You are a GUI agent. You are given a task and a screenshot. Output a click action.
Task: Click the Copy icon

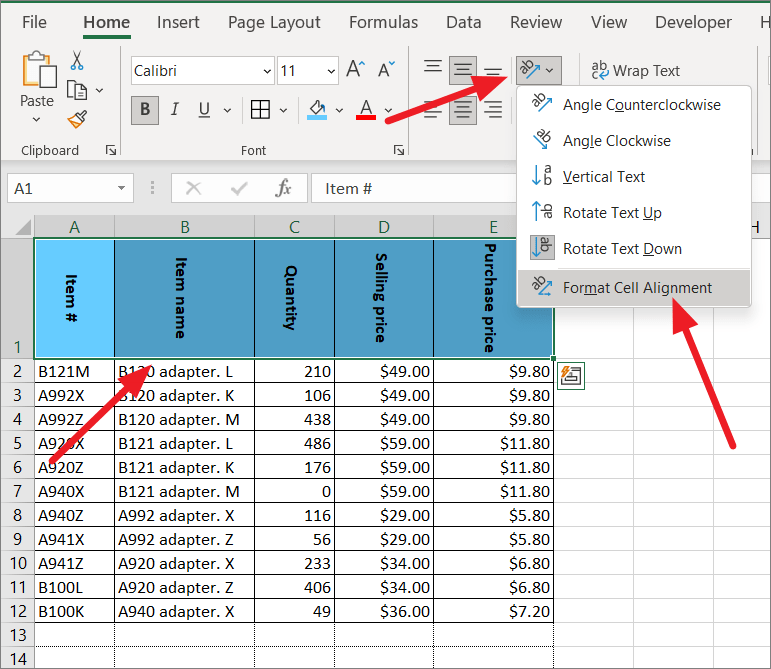77,90
